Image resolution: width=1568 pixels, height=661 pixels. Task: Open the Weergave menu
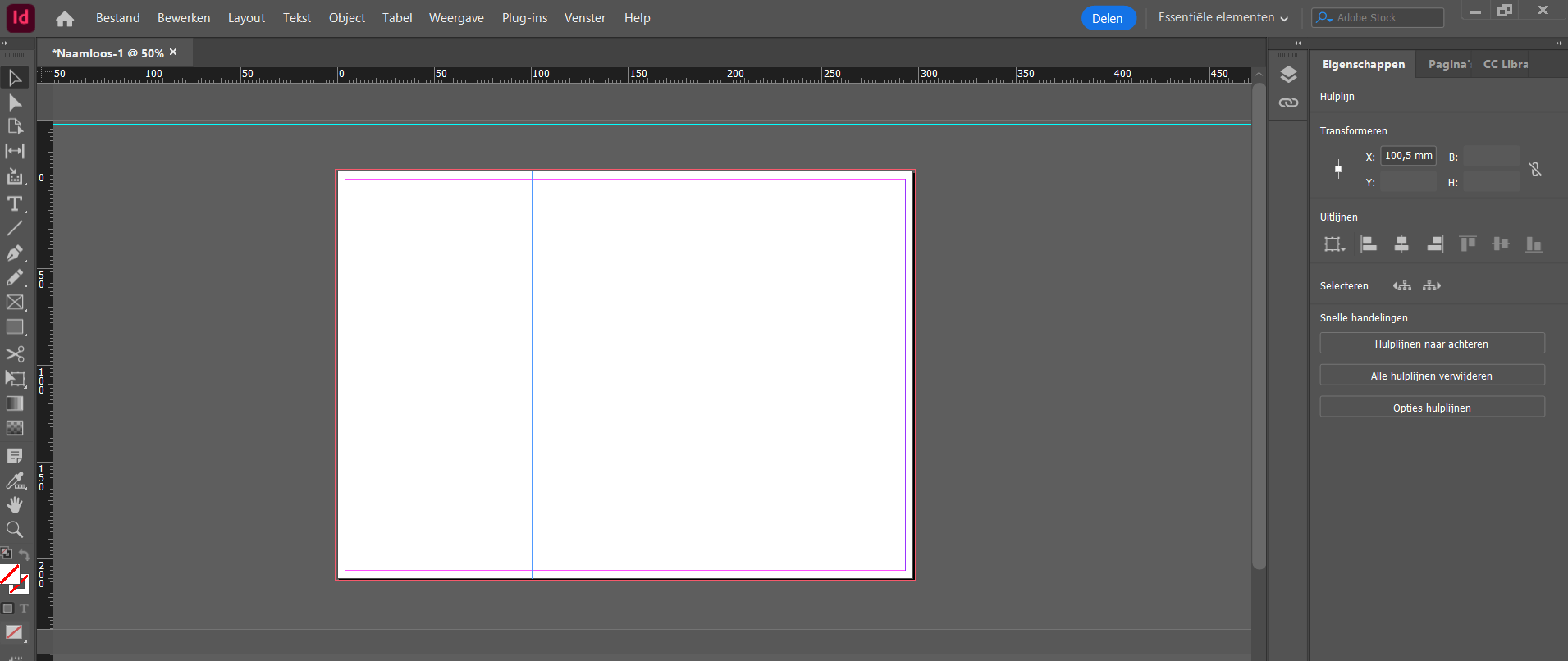[x=456, y=18]
